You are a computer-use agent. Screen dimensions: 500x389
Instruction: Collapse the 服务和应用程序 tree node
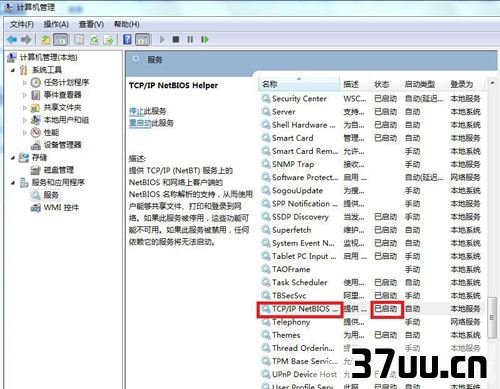[x=13, y=183]
